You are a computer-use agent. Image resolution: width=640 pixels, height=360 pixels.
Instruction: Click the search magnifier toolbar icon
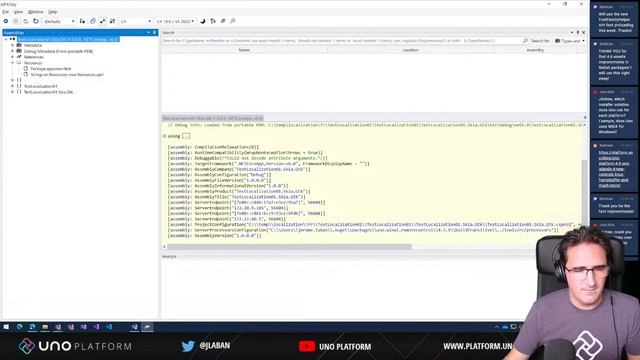coord(233,21)
